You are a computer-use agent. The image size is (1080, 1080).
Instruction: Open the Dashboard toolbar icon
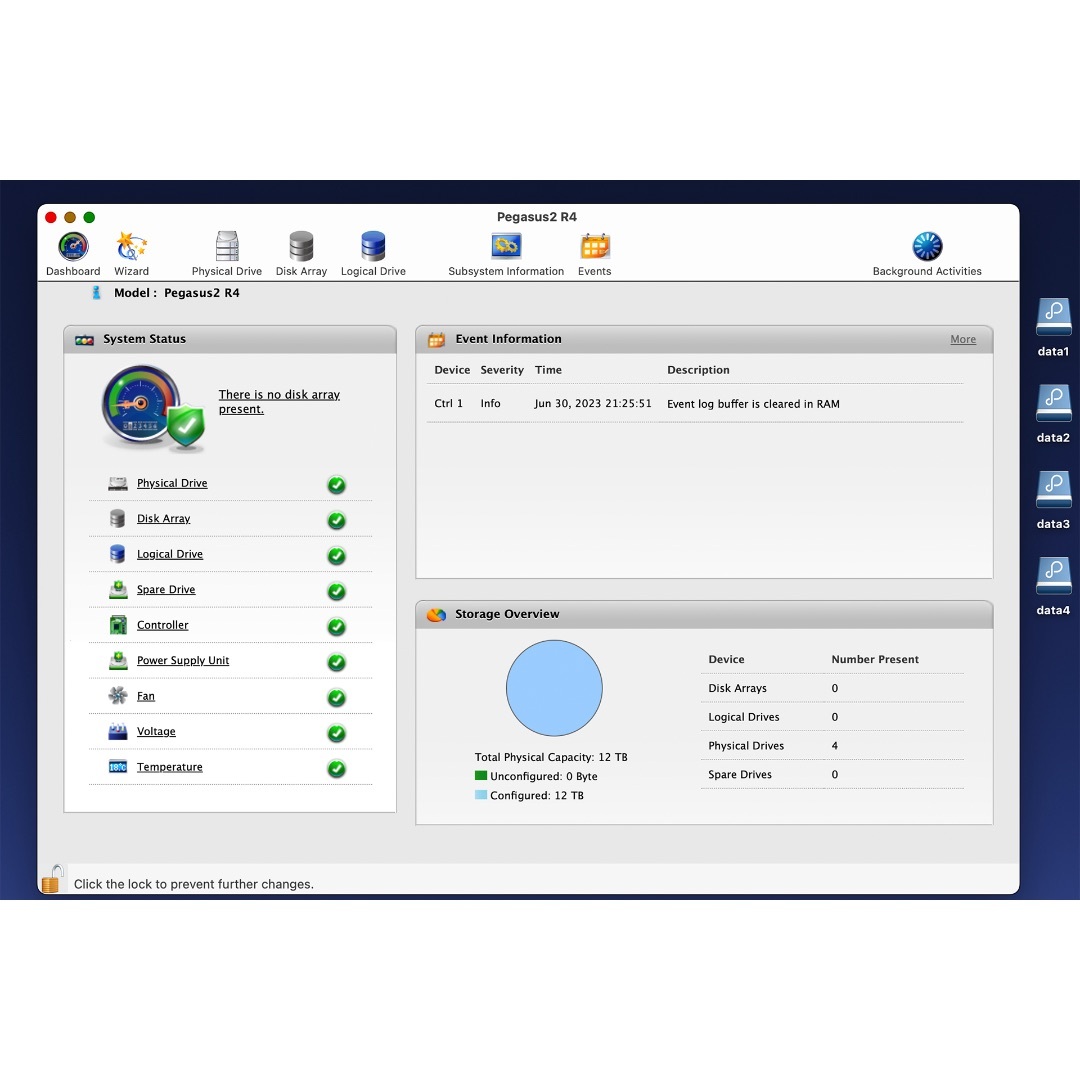(x=73, y=254)
